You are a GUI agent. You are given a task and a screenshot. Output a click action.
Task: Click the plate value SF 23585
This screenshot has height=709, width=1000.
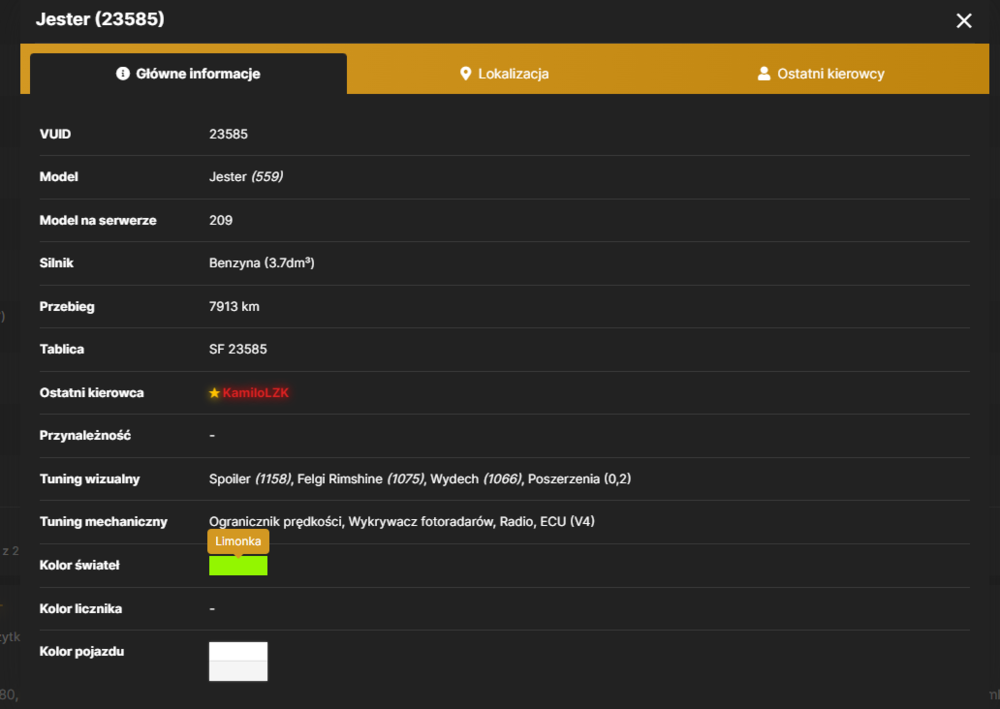pyautogui.click(x=238, y=349)
